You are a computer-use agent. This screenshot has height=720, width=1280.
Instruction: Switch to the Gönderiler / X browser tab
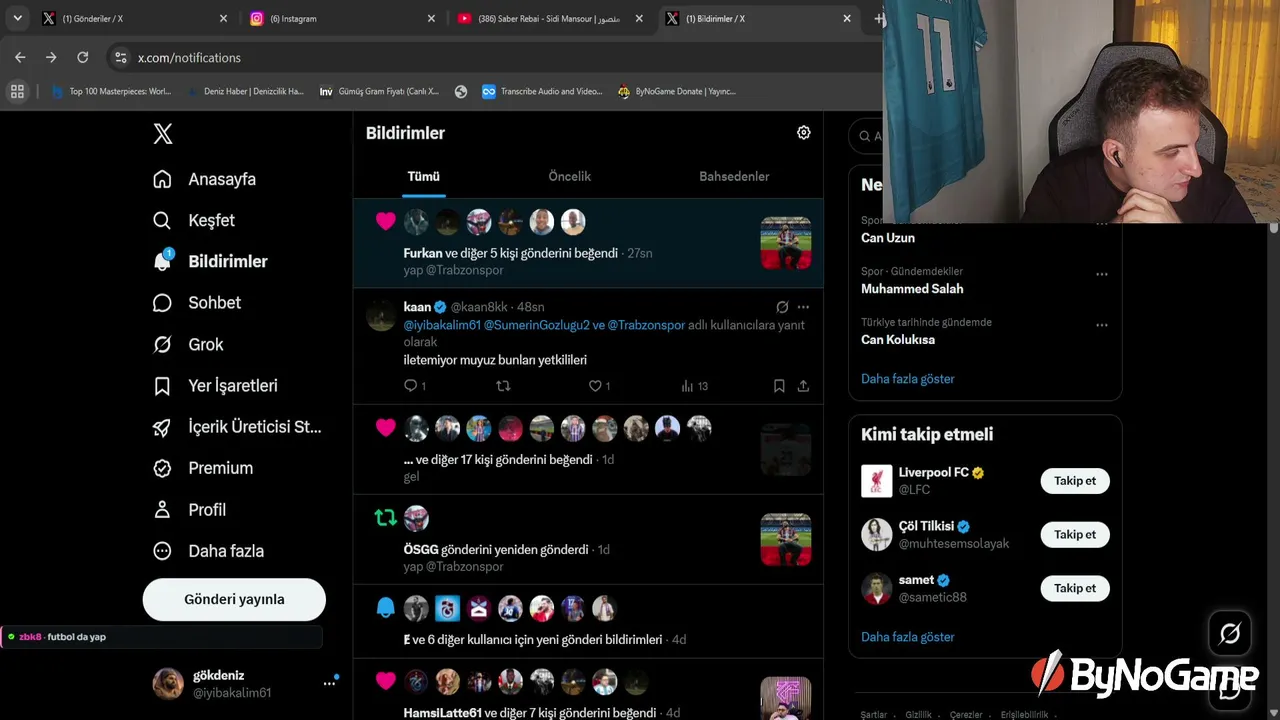135,18
